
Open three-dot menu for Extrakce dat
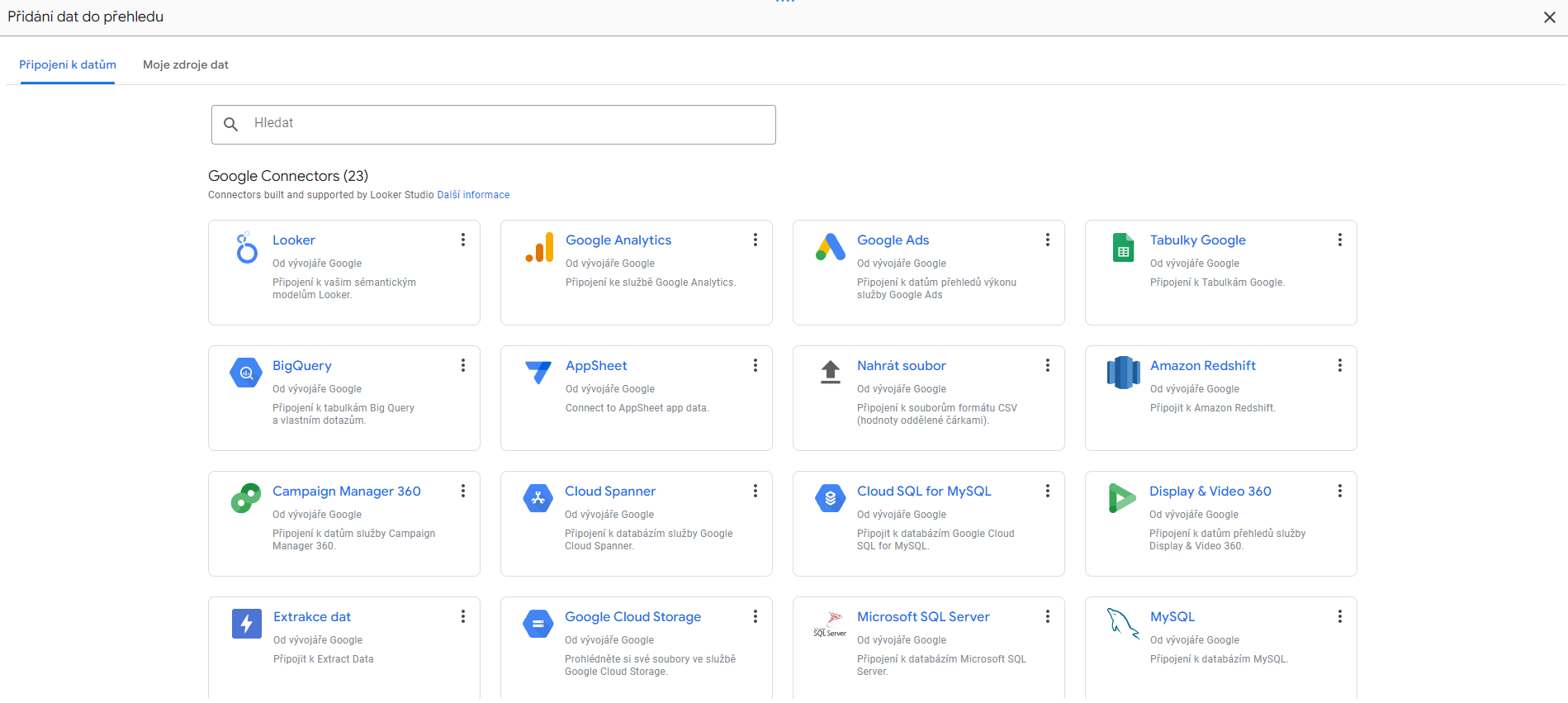463,616
